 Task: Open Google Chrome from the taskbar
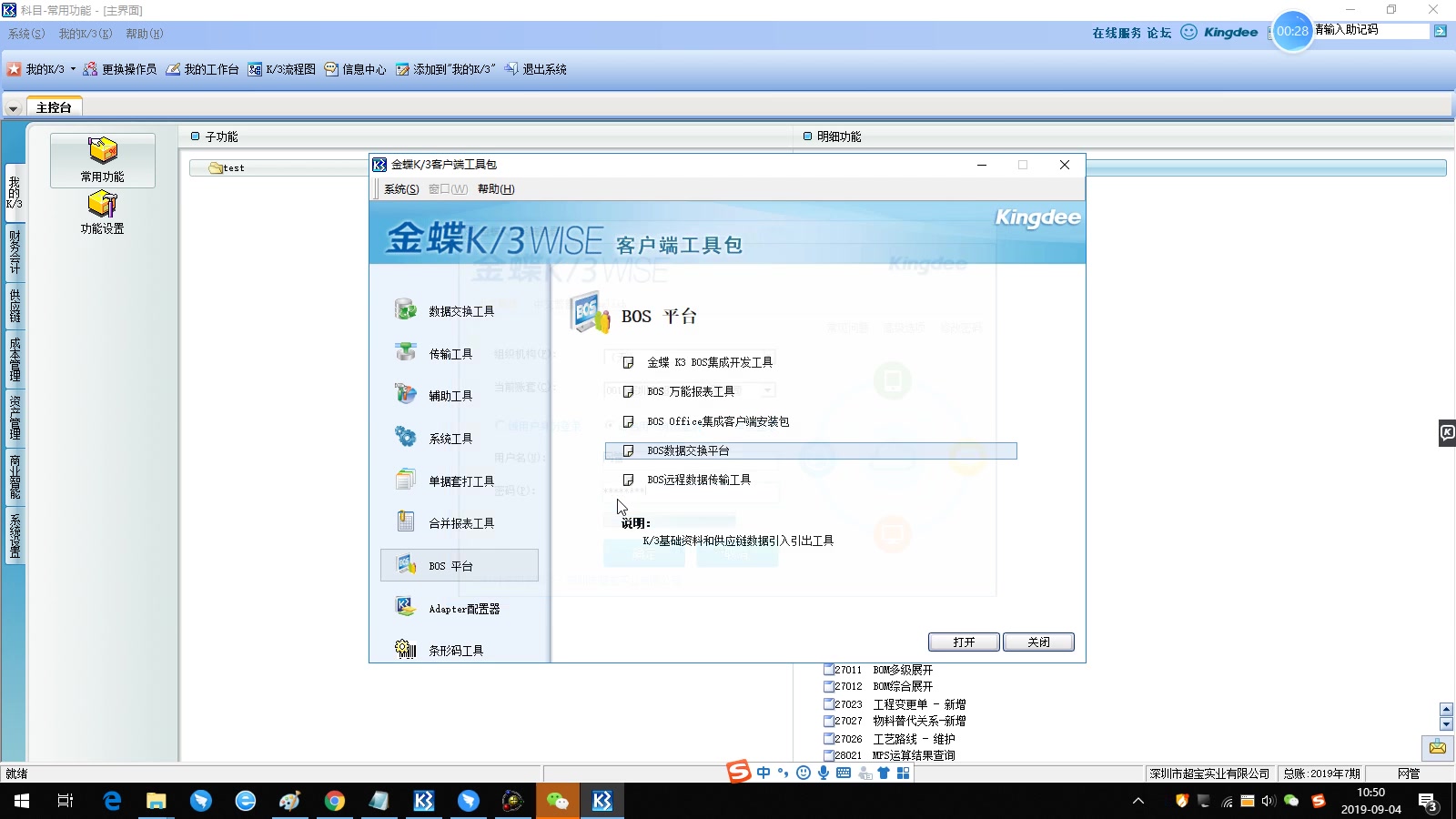point(335,801)
